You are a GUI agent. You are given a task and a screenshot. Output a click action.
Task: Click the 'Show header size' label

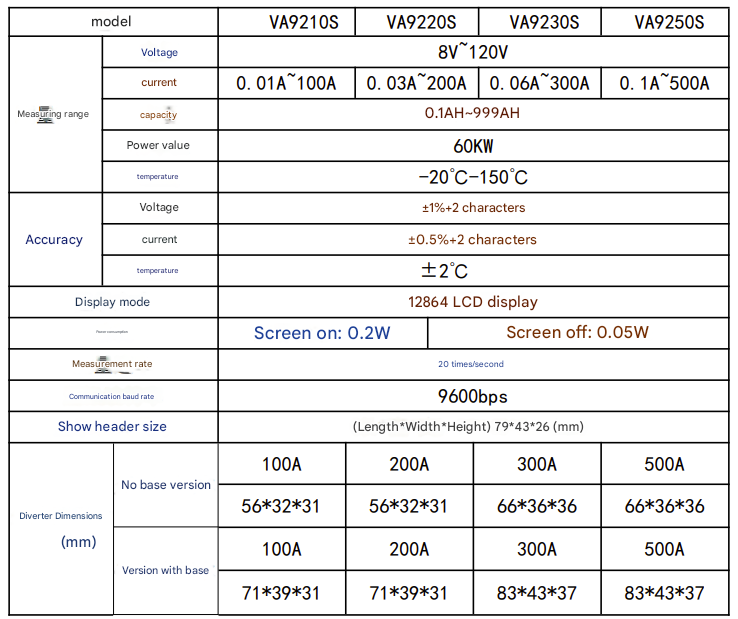pos(112,426)
